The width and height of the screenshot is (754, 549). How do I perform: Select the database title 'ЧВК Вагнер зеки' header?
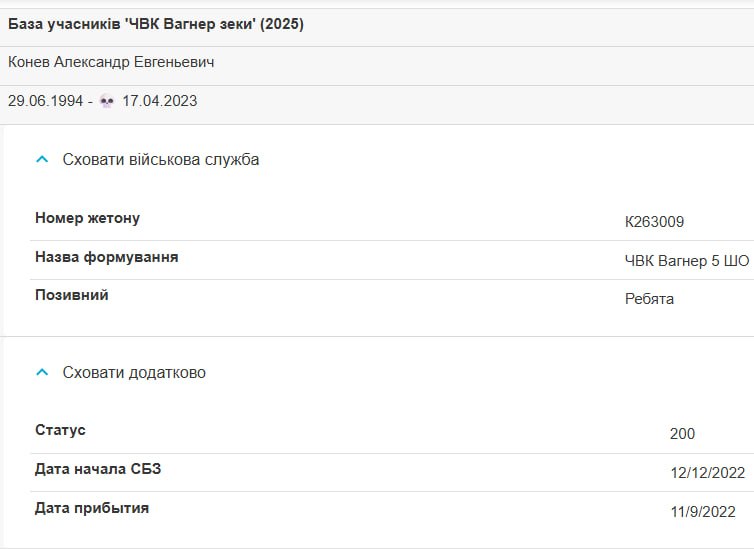(x=156, y=24)
